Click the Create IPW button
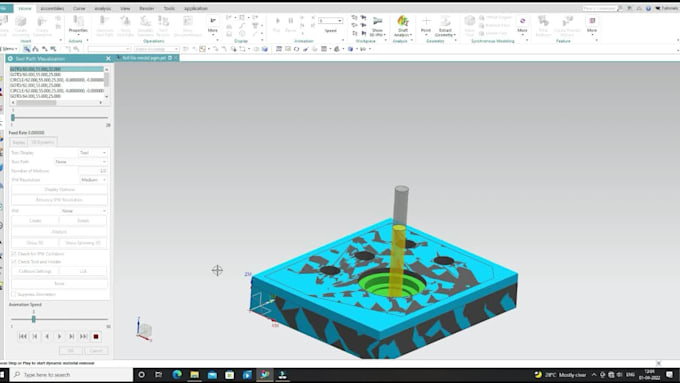The image size is (680, 383). tap(35, 221)
